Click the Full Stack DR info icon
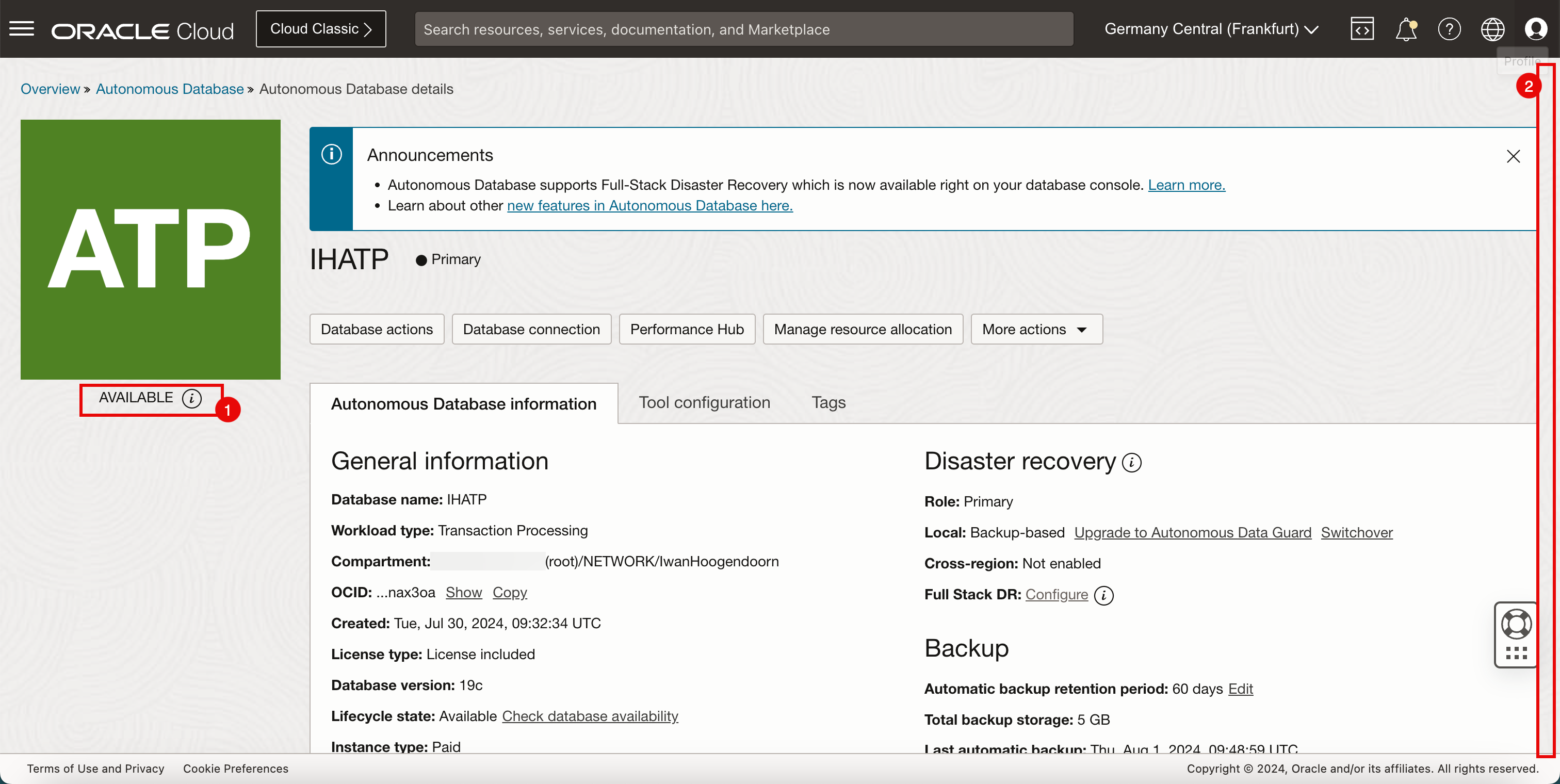The image size is (1560, 784). pos(1104,595)
